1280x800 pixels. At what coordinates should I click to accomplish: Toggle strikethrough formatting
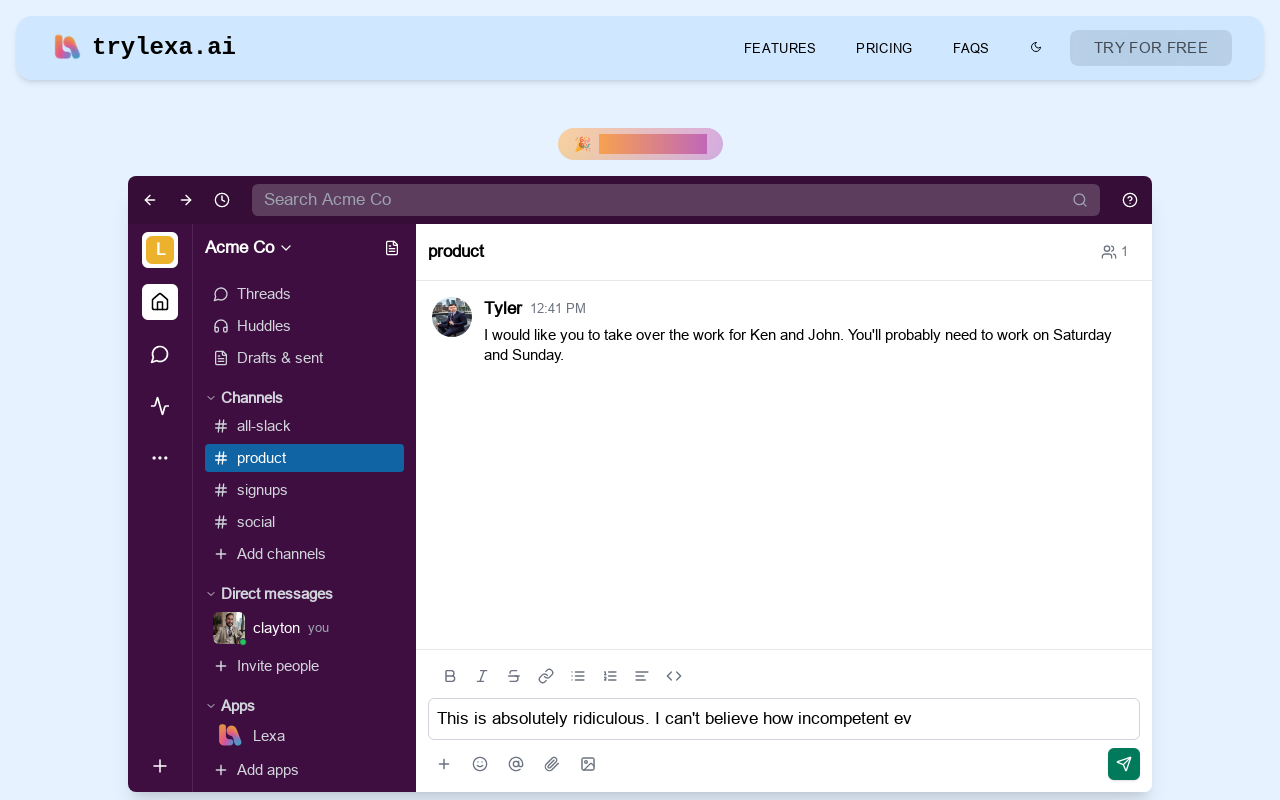514,676
